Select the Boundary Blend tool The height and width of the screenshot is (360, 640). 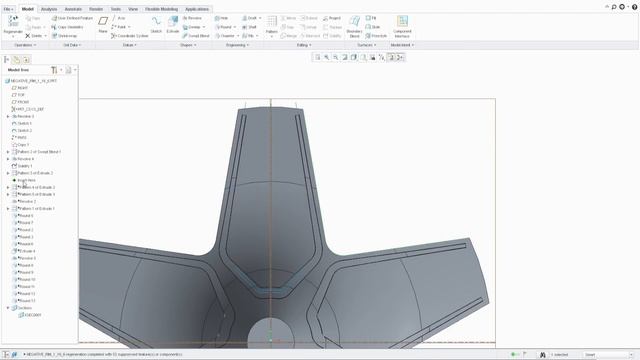pos(354,26)
